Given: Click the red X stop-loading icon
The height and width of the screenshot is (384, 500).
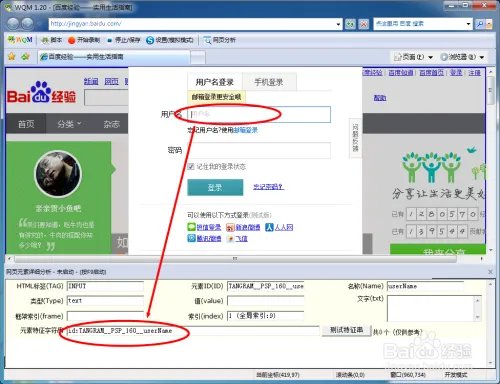Looking at the screenshot, I should click(364, 24).
